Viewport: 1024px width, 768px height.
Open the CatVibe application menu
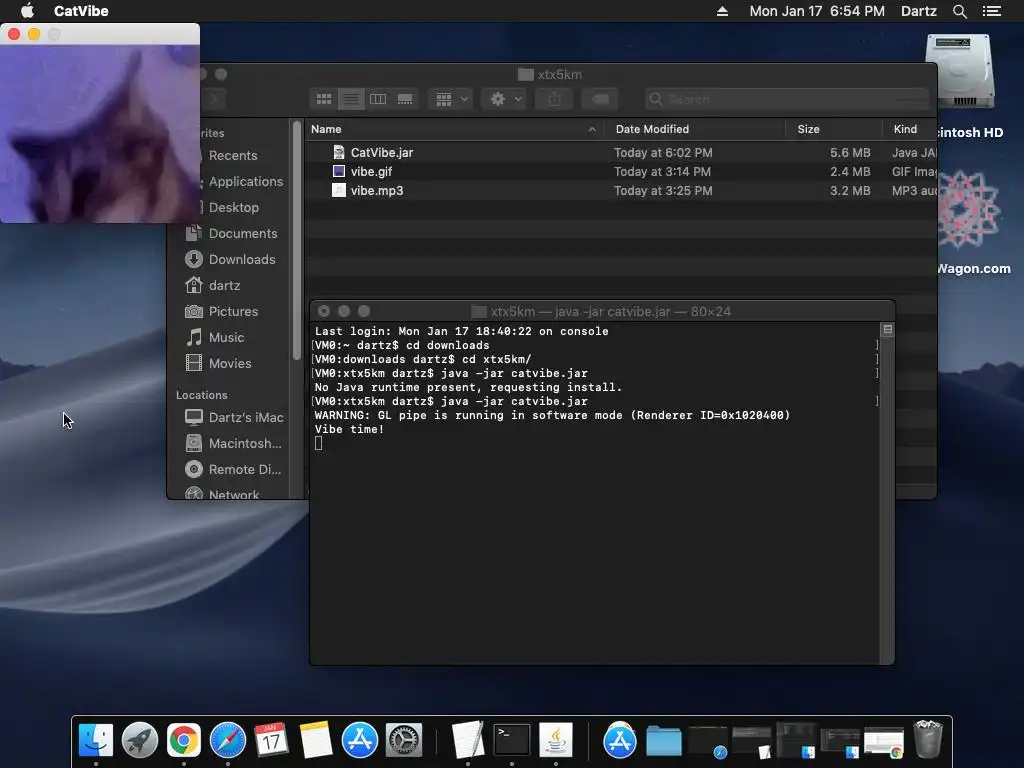point(81,11)
